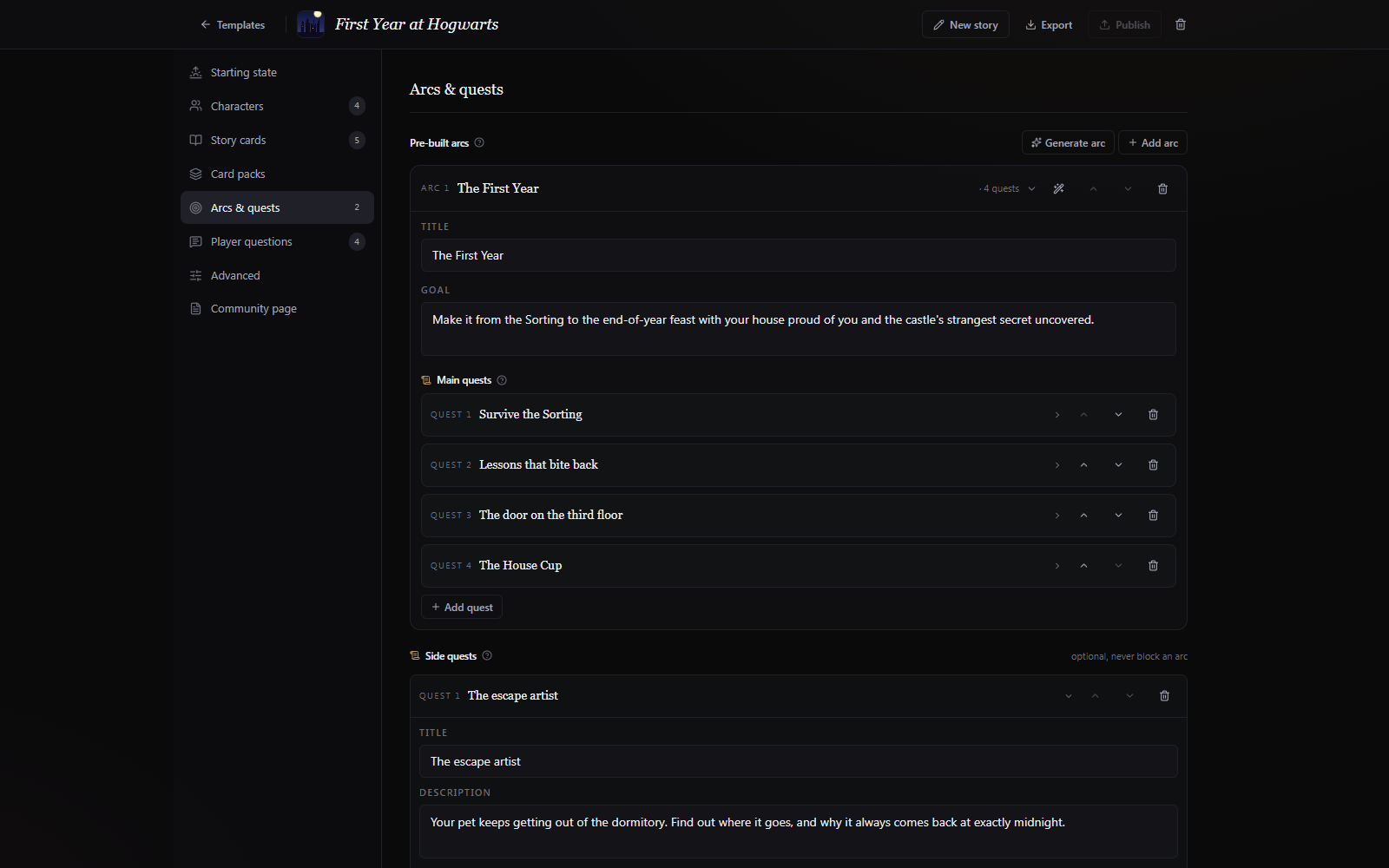
Task: Open Card packs section
Action: pyautogui.click(x=277, y=174)
